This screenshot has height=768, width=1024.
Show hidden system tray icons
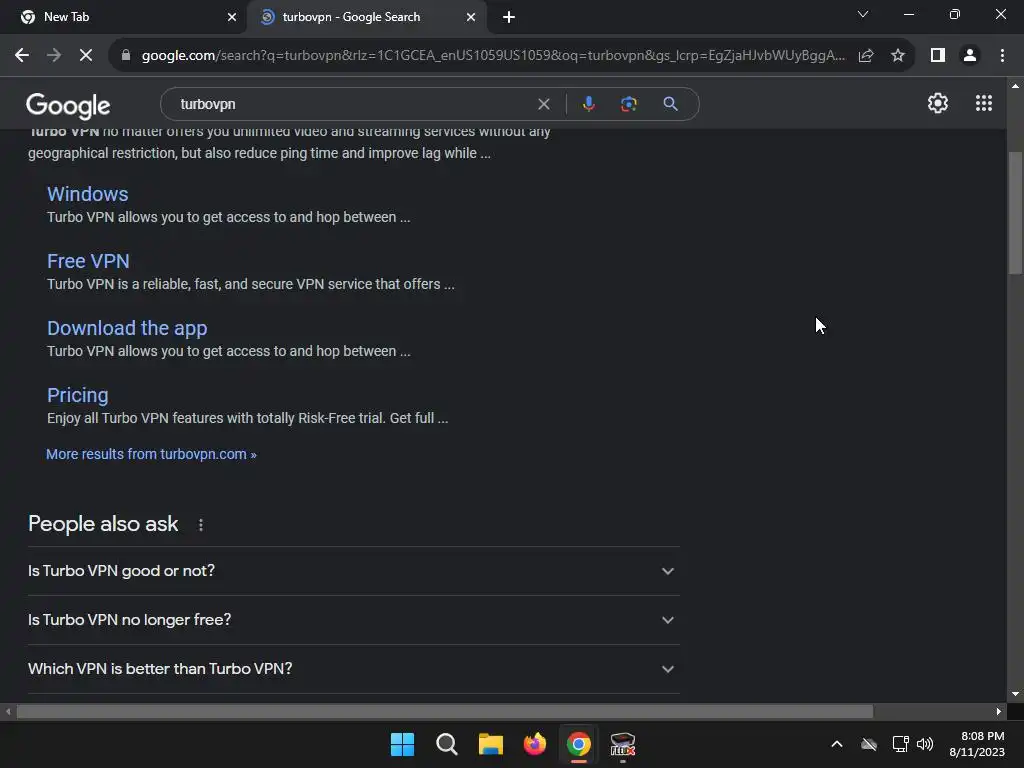[837, 744]
